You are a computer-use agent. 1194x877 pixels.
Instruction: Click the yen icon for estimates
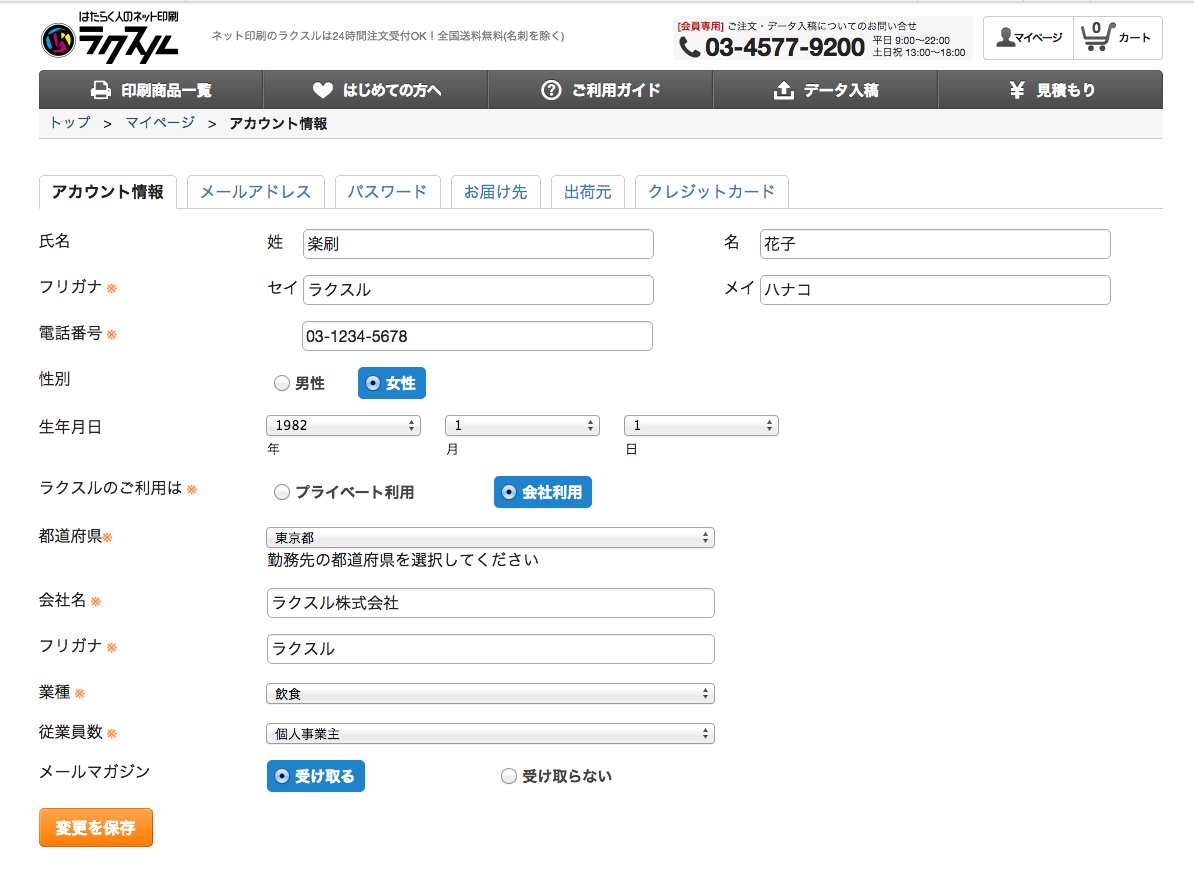pos(1017,90)
